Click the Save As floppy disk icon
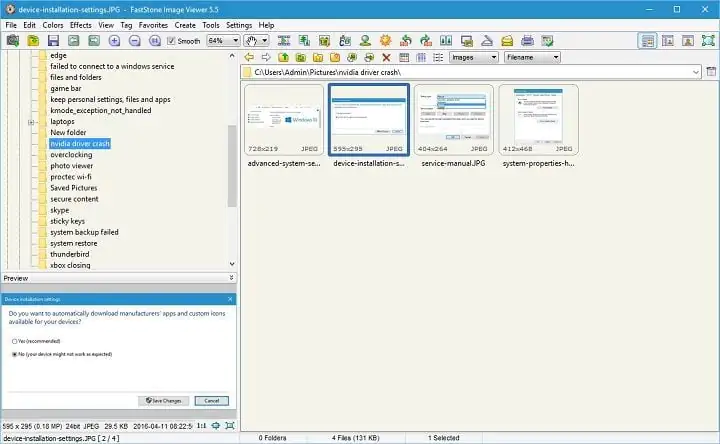This screenshot has width=720, height=444. 53,41
